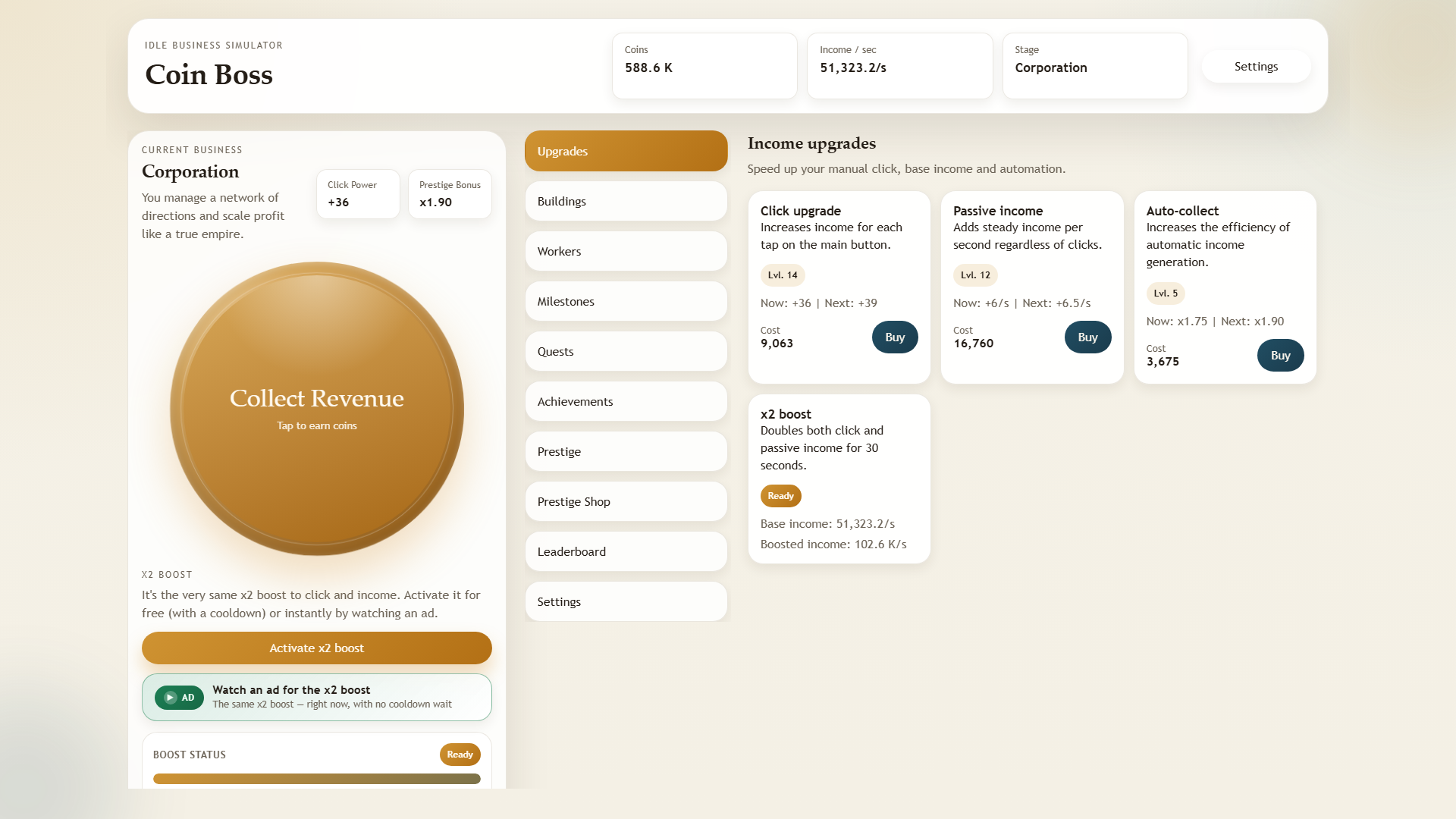Open the Prestige Shop tab
This screenshot has height=819, width=1456.
point(626,501)
